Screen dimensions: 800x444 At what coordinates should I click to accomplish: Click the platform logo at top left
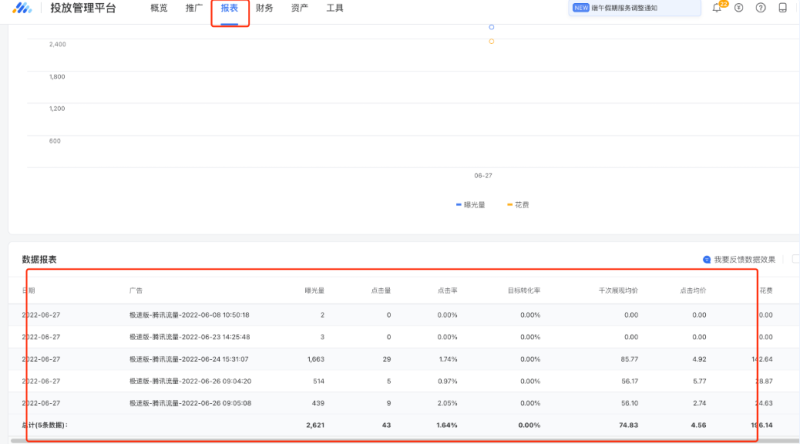(x=22, y=8)
